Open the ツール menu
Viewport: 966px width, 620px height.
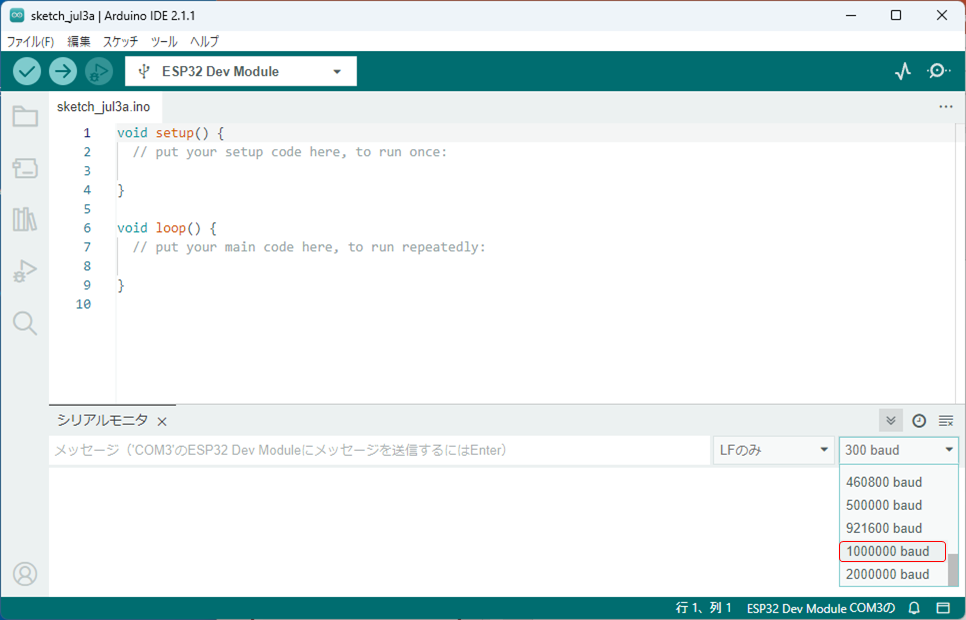(164, 41)
